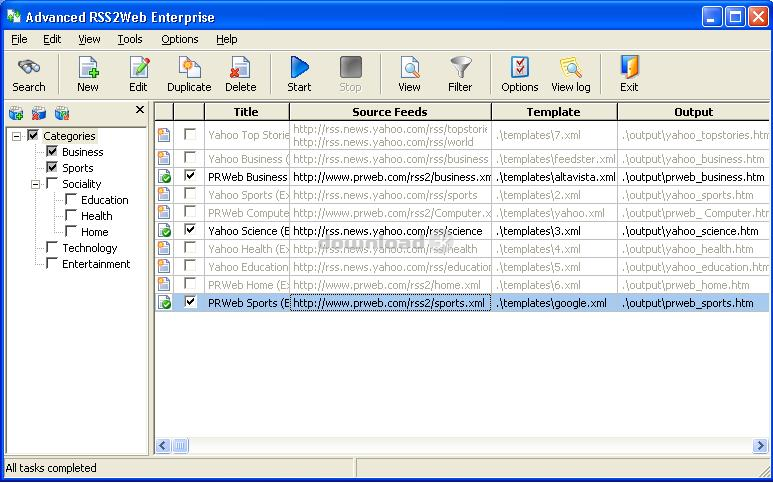Open the View log icon
The height and width of the screenshot is (483, 773).
point(570,68)
